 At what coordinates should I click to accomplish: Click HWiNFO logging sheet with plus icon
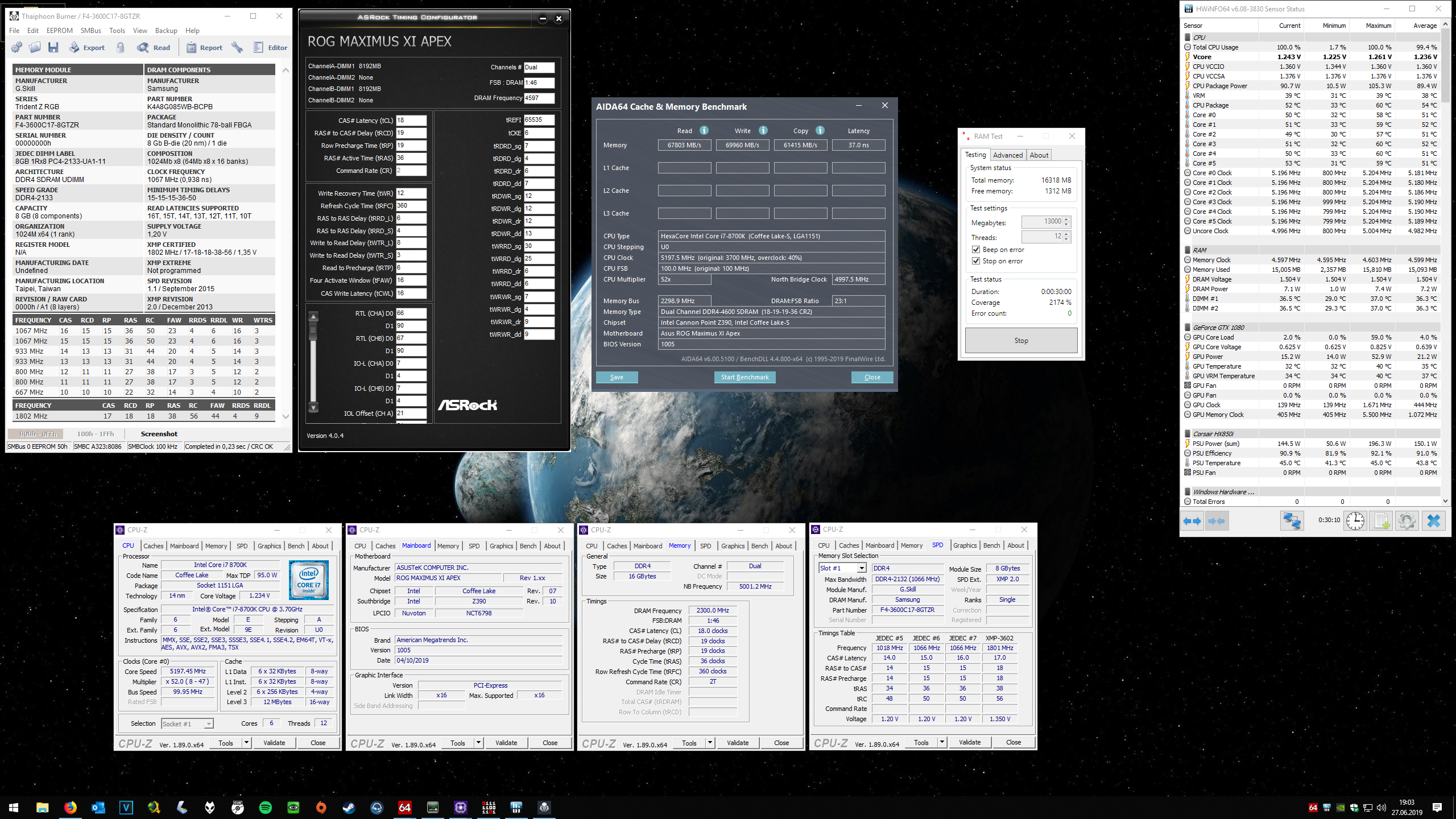pos(1381,521)
